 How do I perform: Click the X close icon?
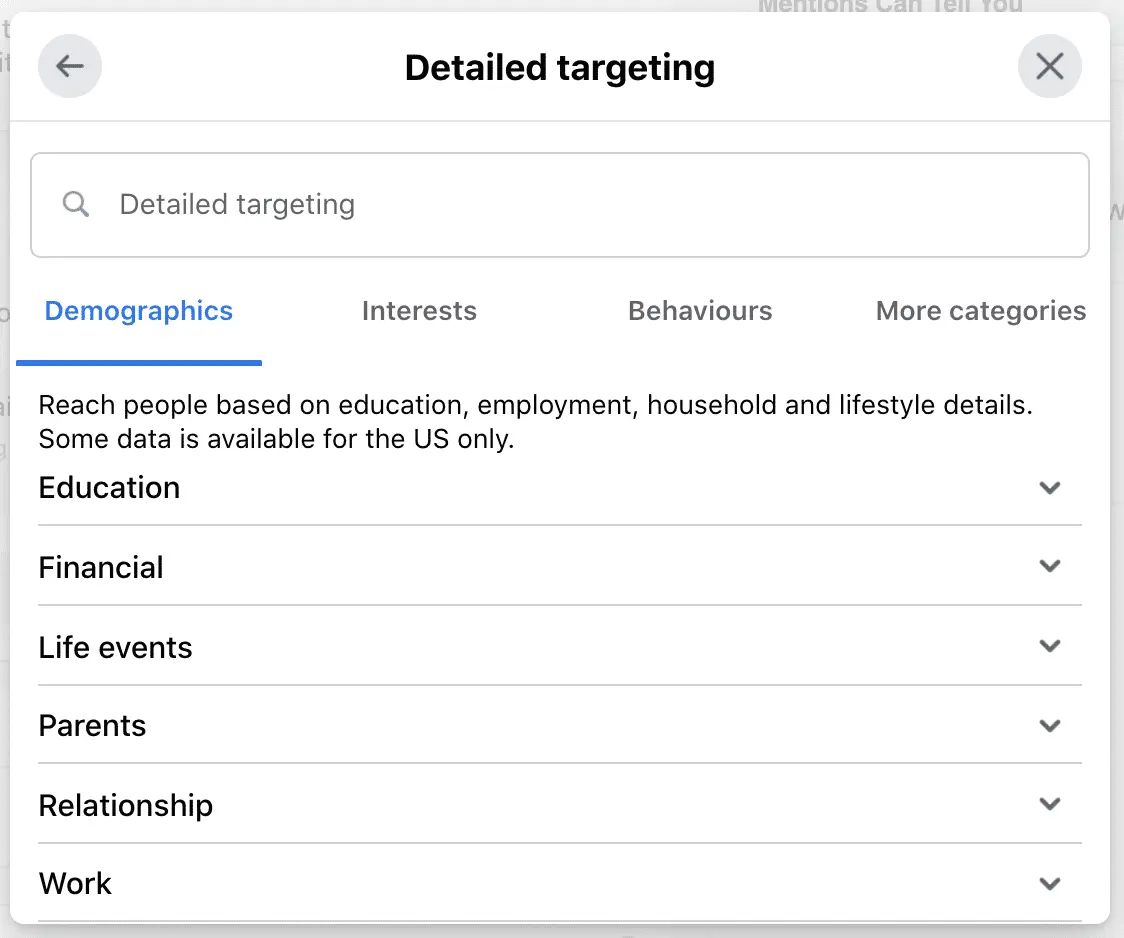1049,65
